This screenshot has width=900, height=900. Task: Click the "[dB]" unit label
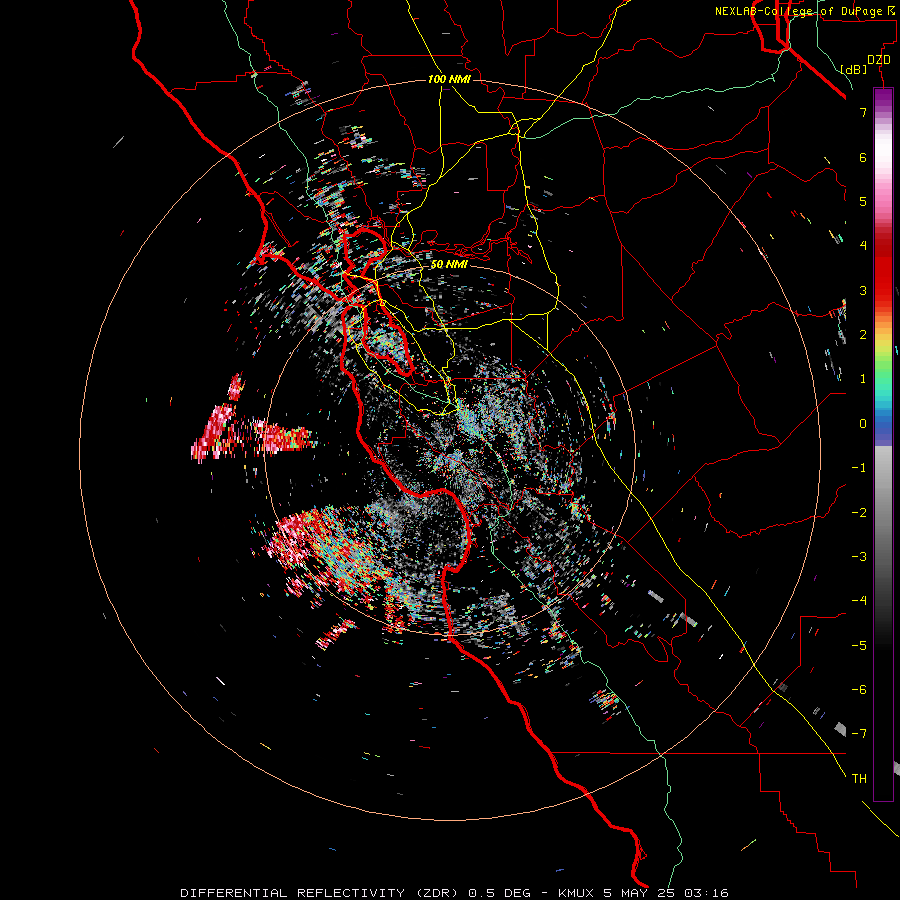point(854,69)
